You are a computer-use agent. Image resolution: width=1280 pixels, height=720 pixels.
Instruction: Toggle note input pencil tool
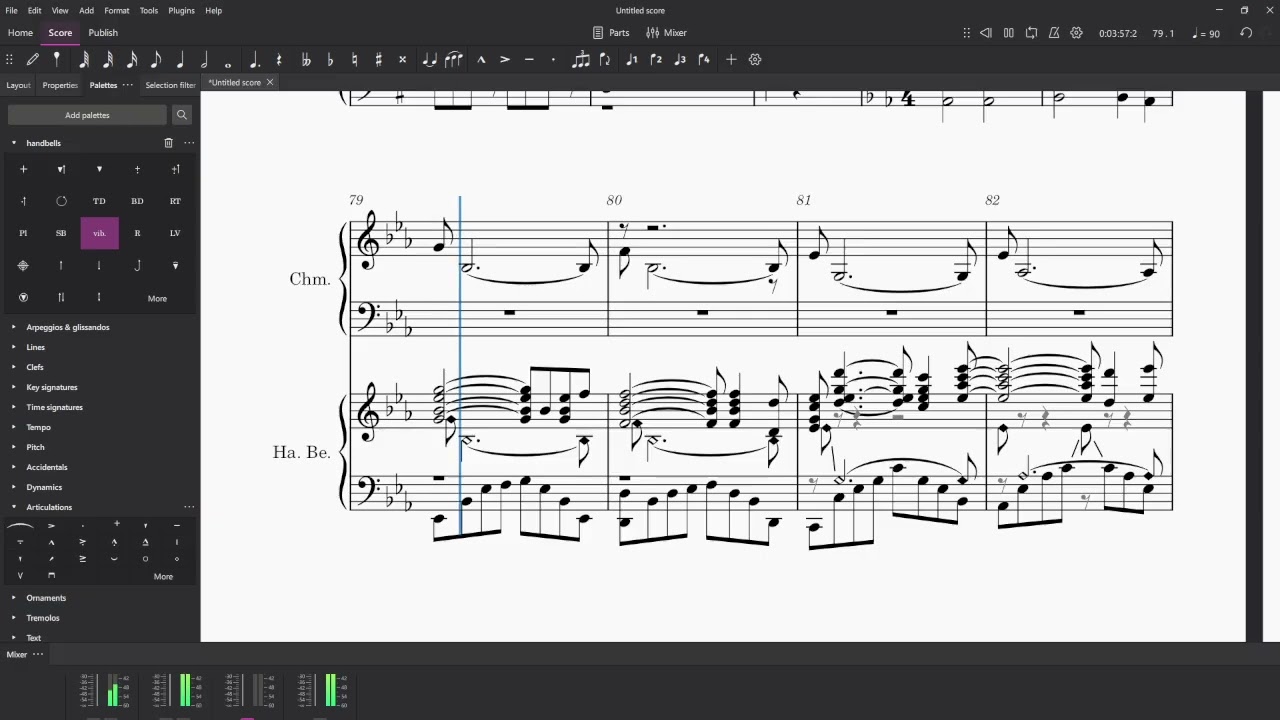point(33,60)
